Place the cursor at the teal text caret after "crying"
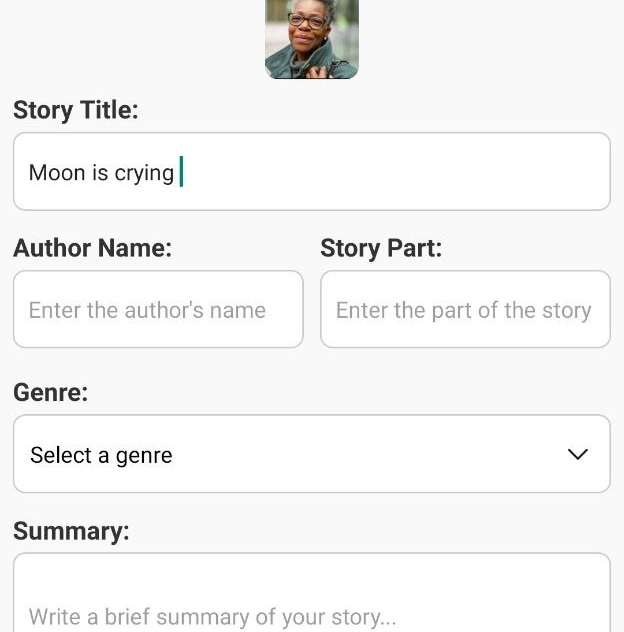Screen dimensions: 624x632 (181, 172)
